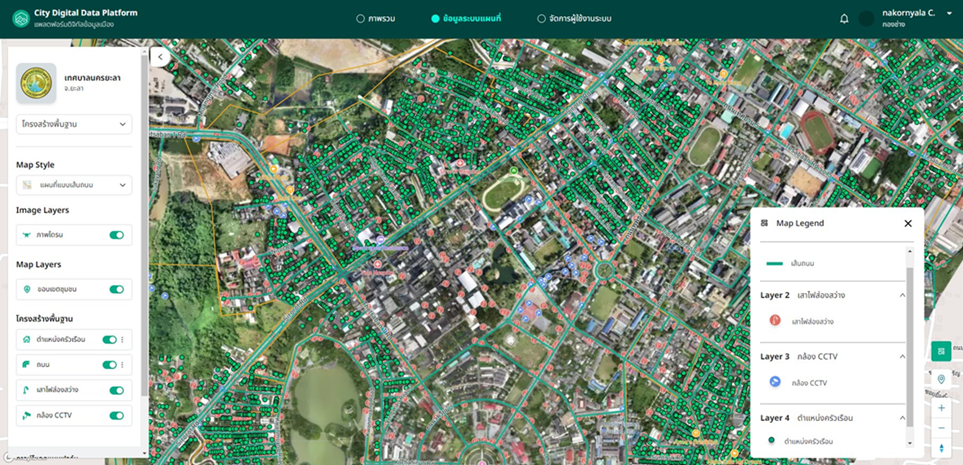
Task: Click the compass reset orientation button
Action: click(940, 449)
